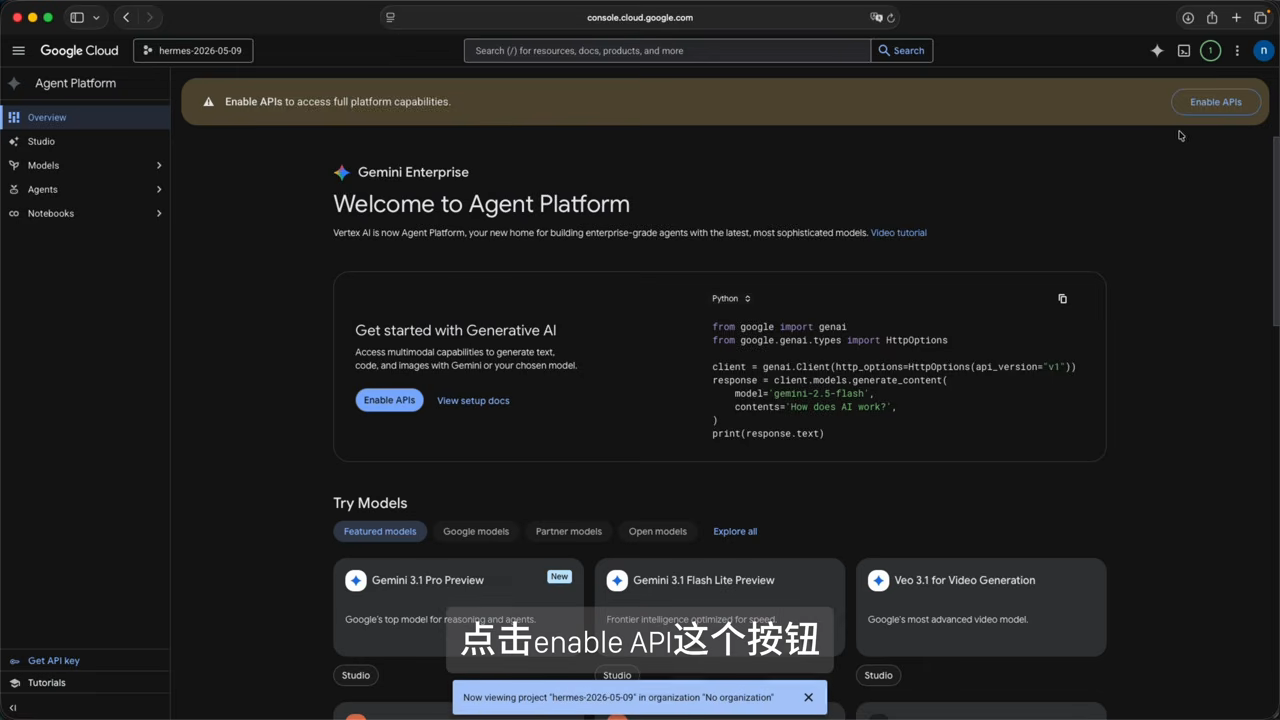Click the browser address bar URL
Screen dimensions: 1280x720
pos(640,17)
